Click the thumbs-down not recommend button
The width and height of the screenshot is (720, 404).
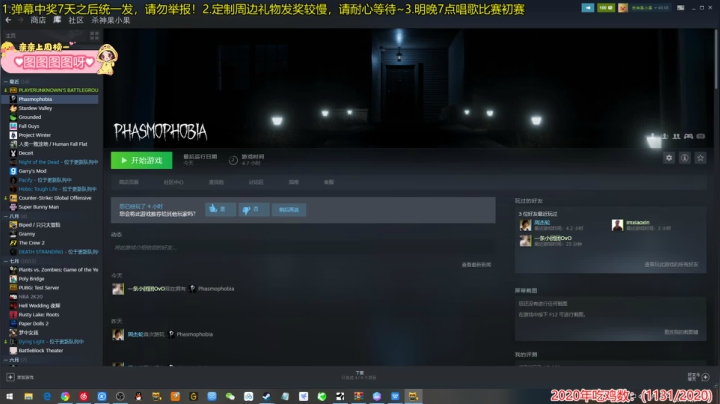(253, 209)
